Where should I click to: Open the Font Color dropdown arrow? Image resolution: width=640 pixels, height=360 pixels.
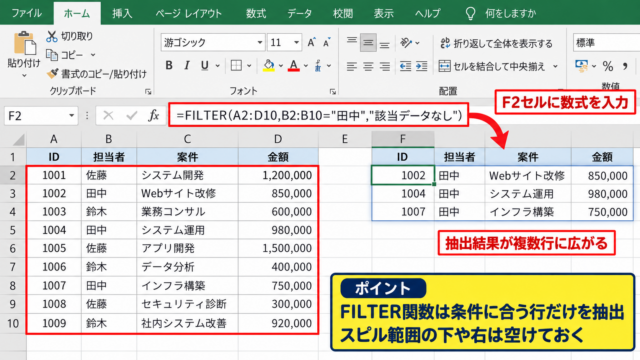[306, 66]
